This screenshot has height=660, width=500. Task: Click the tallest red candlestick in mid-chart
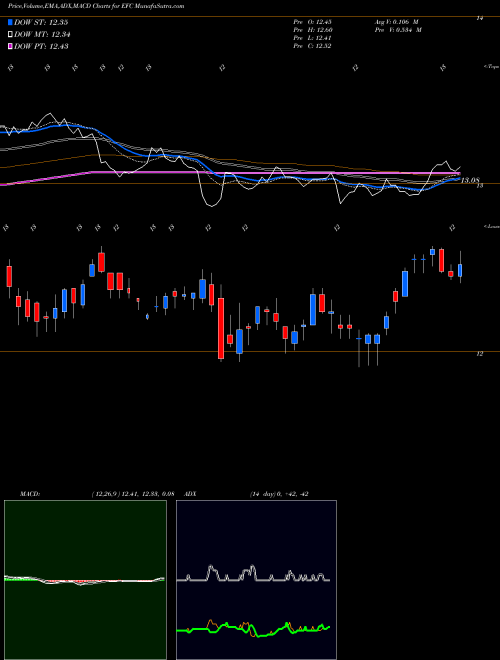221,328
